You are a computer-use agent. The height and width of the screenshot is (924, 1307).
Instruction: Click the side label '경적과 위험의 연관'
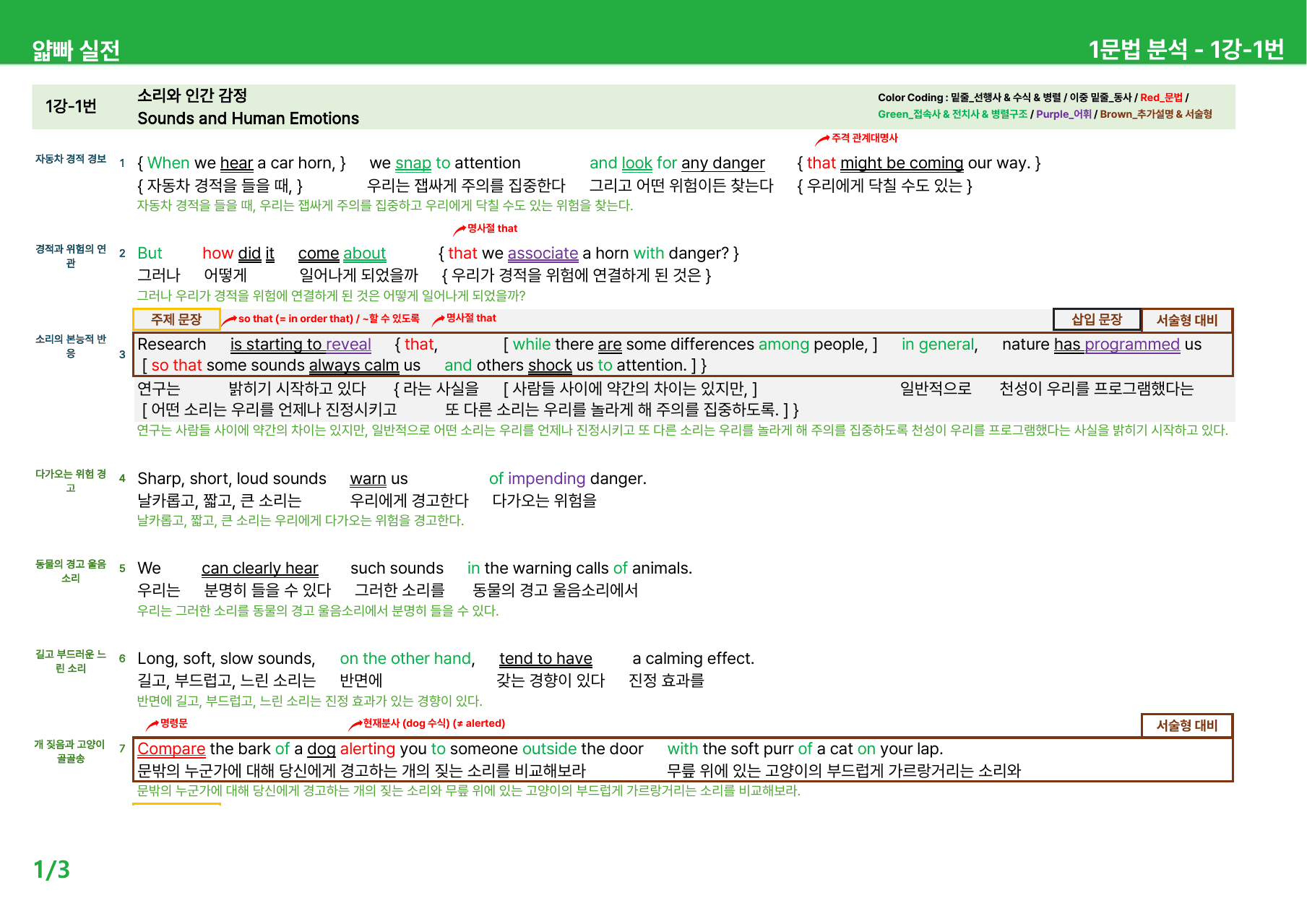[x=71, y=256]
